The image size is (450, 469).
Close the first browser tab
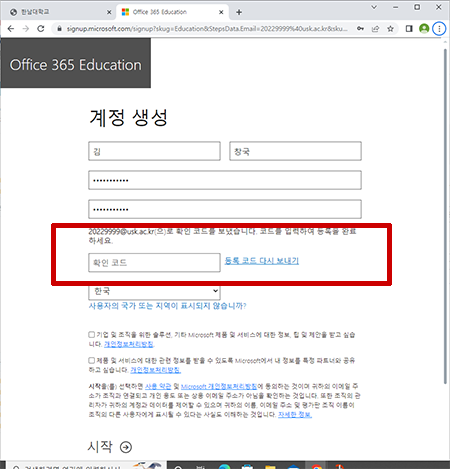(109, 12)
